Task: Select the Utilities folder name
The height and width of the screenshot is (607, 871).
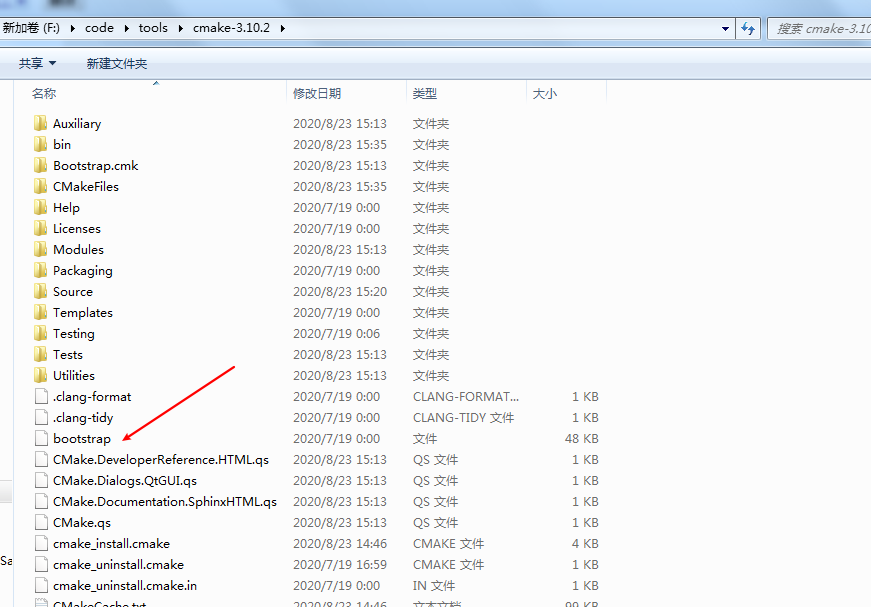Action: (x=74, y=376)
